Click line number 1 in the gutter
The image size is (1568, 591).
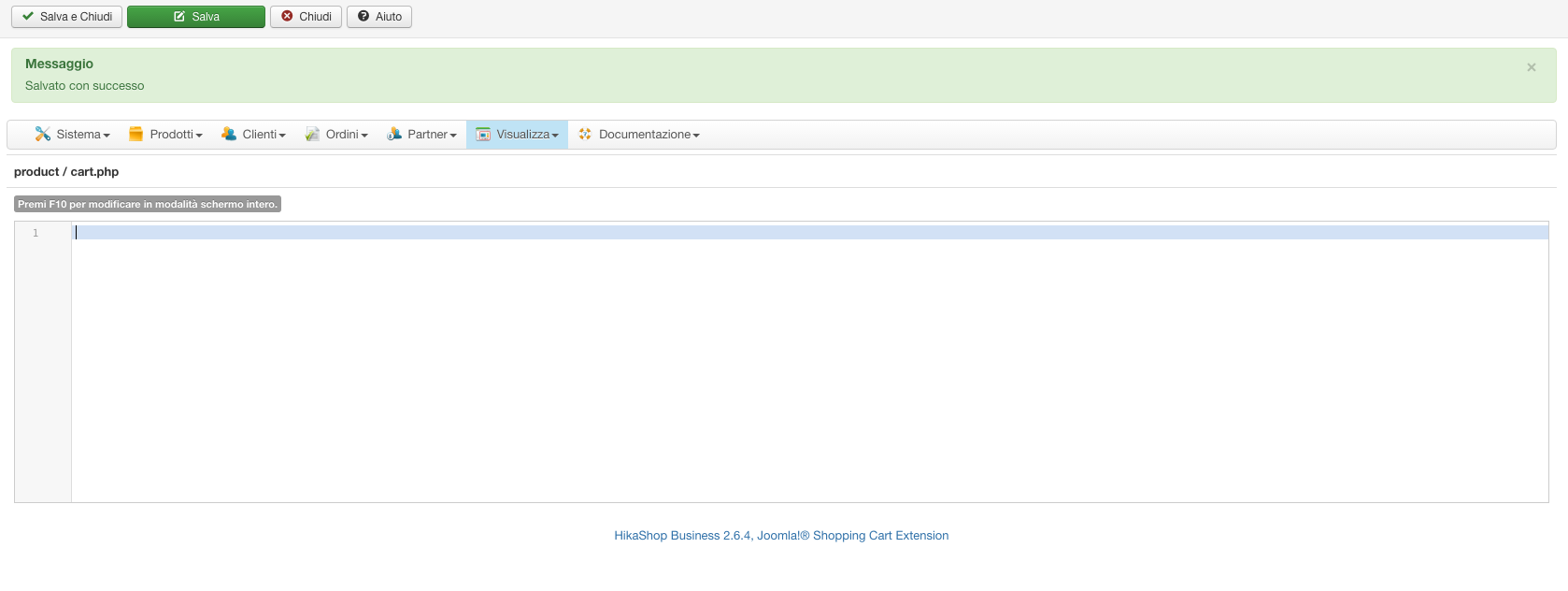pos(36,233)
